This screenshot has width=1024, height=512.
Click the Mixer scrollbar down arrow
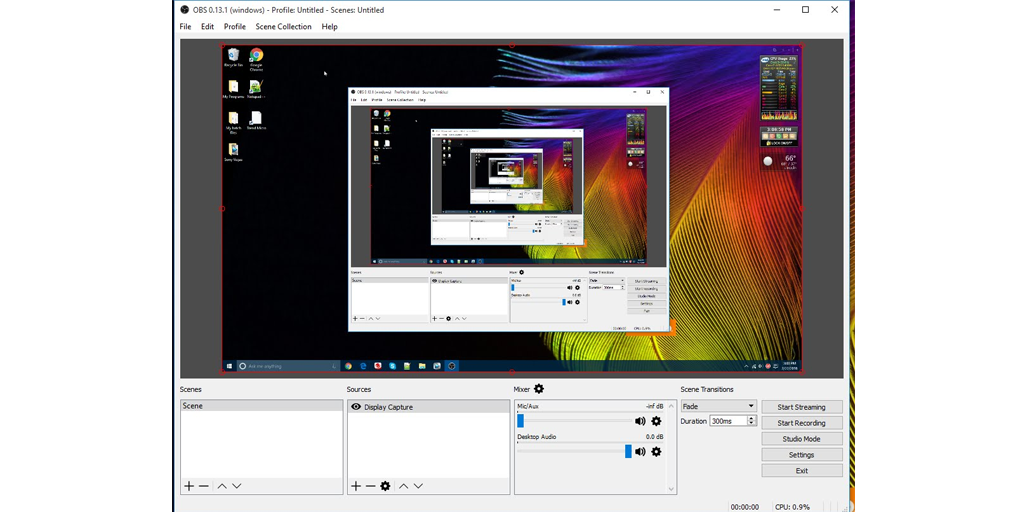(671, 488)
